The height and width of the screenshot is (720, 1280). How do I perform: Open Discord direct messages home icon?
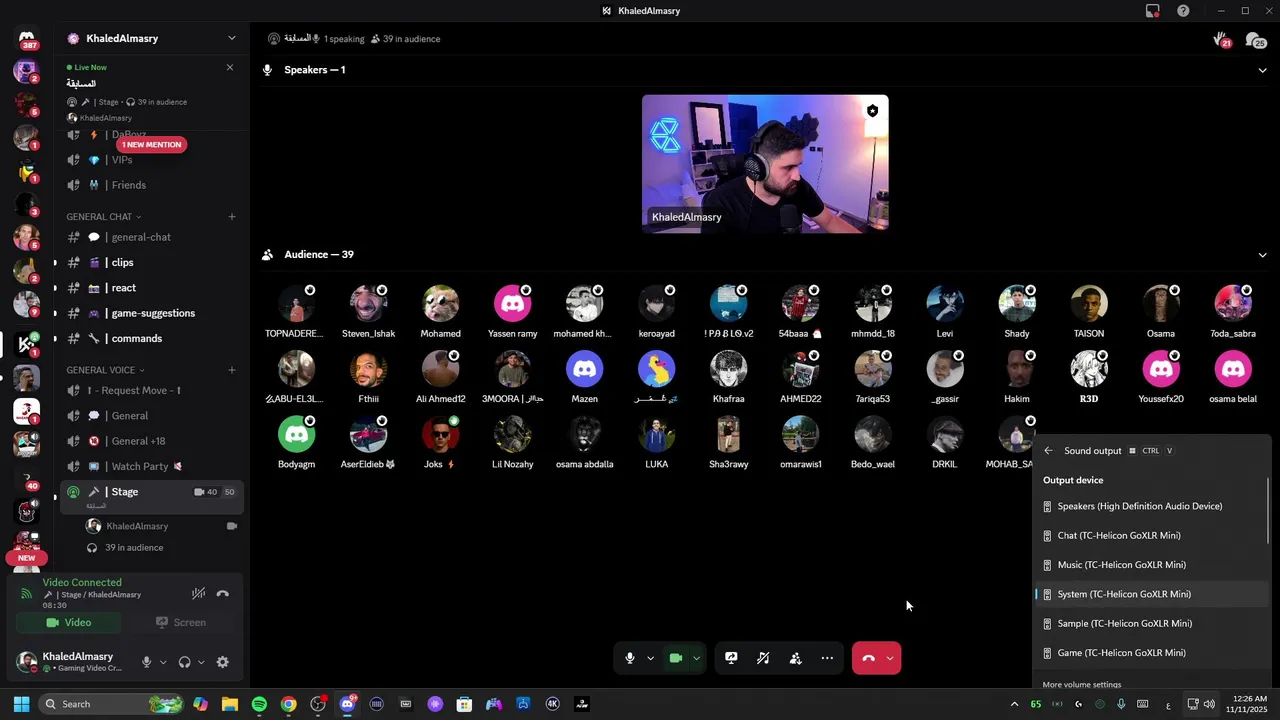tap(27, 38)
